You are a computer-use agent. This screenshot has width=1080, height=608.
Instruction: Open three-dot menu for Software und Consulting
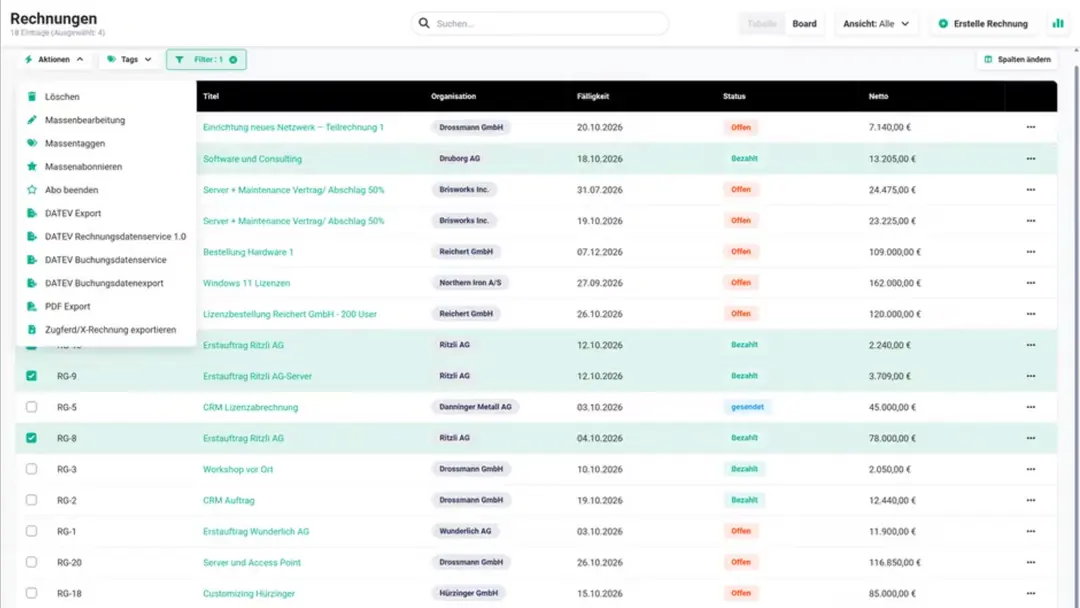point(1030,158)
